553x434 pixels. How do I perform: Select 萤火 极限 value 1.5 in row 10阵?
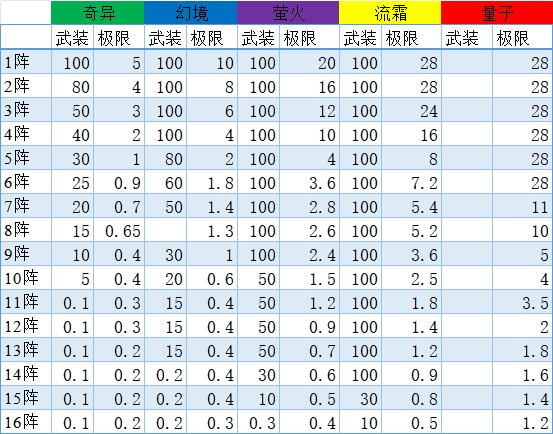click(x=309, y=278)
